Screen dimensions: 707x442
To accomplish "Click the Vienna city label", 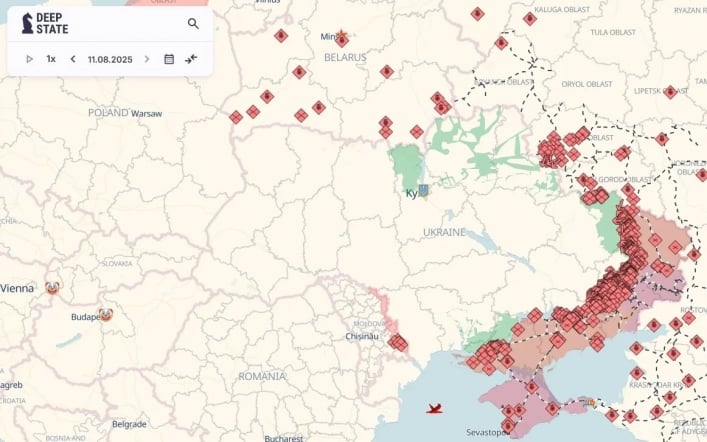I will click(17, 288).
